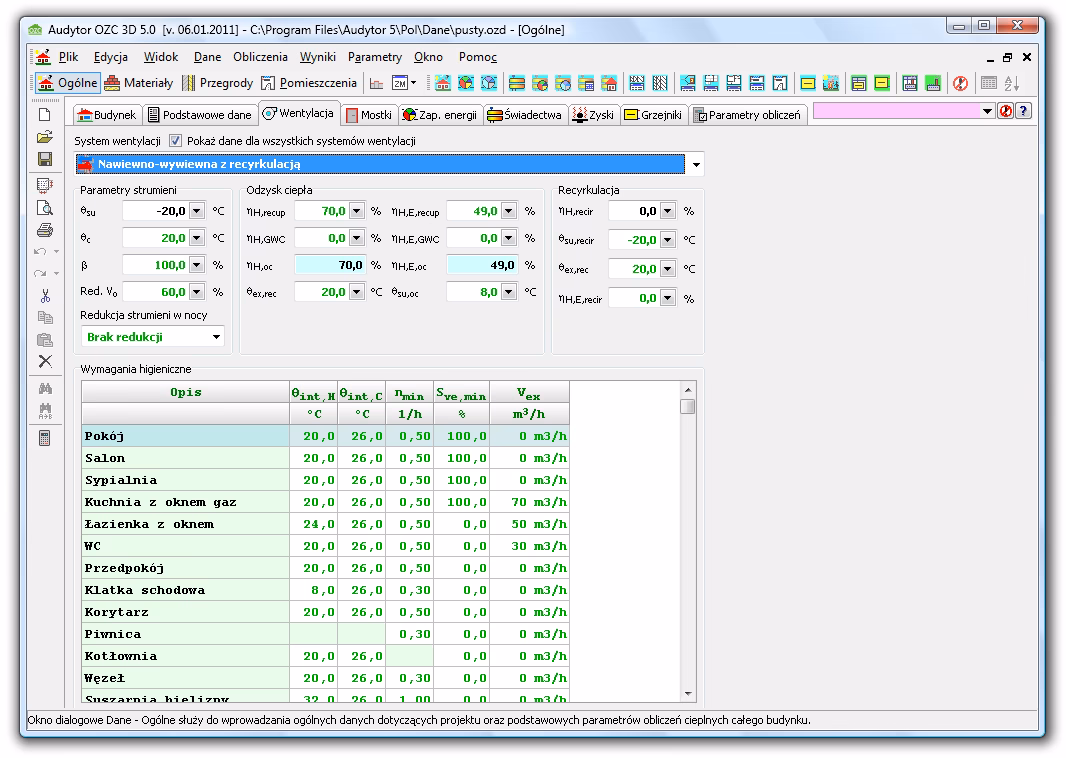Click the black X delete icon

click(x=44, y=361)
